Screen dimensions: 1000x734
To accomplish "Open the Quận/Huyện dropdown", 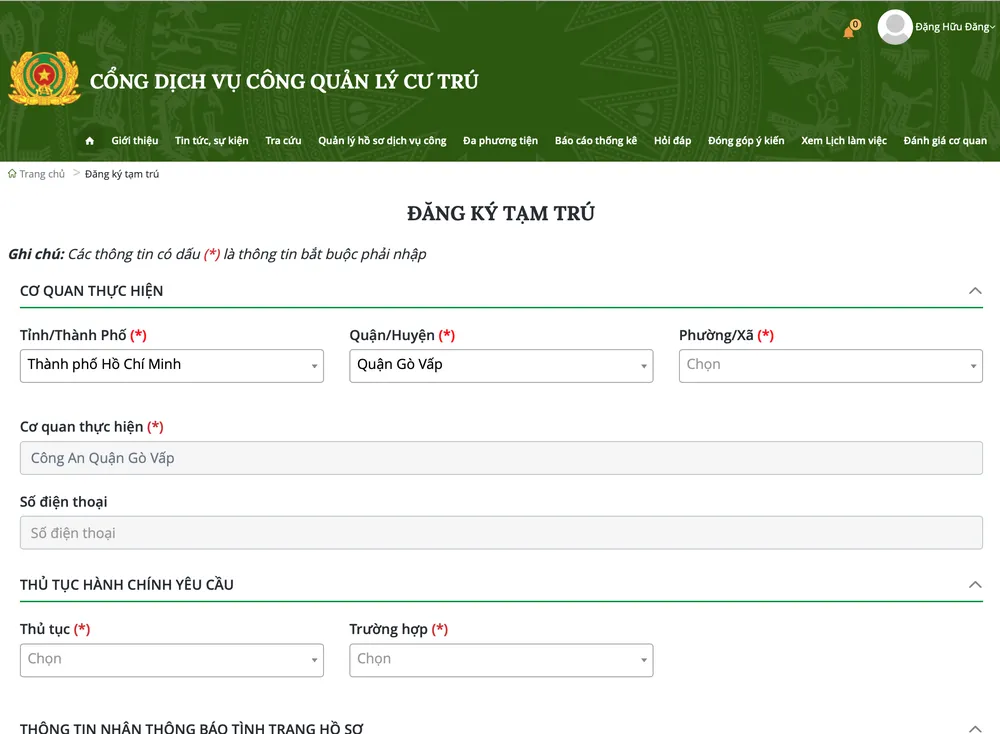I will point(501,366).
